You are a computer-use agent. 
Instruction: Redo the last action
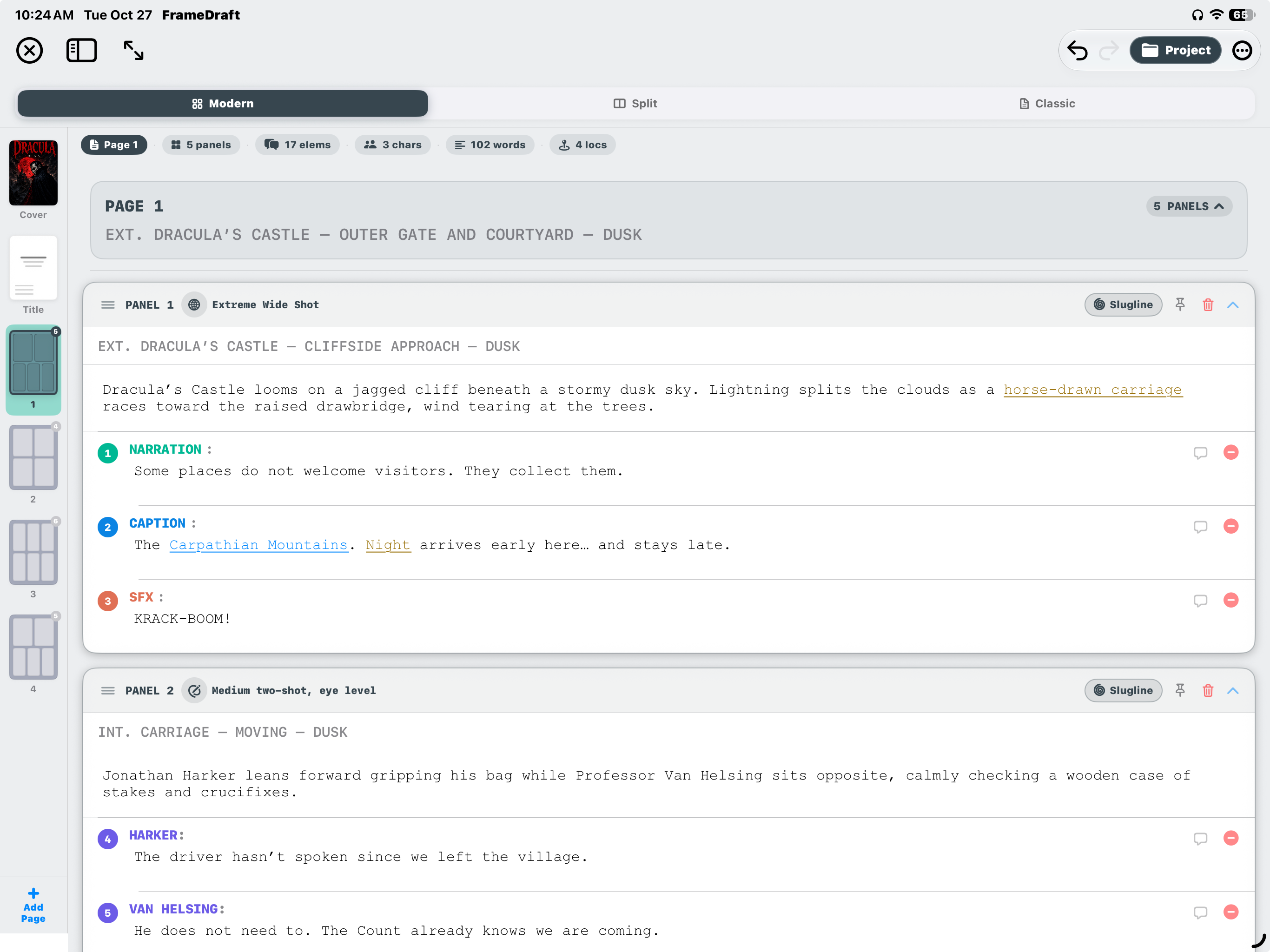[1109, 51]
